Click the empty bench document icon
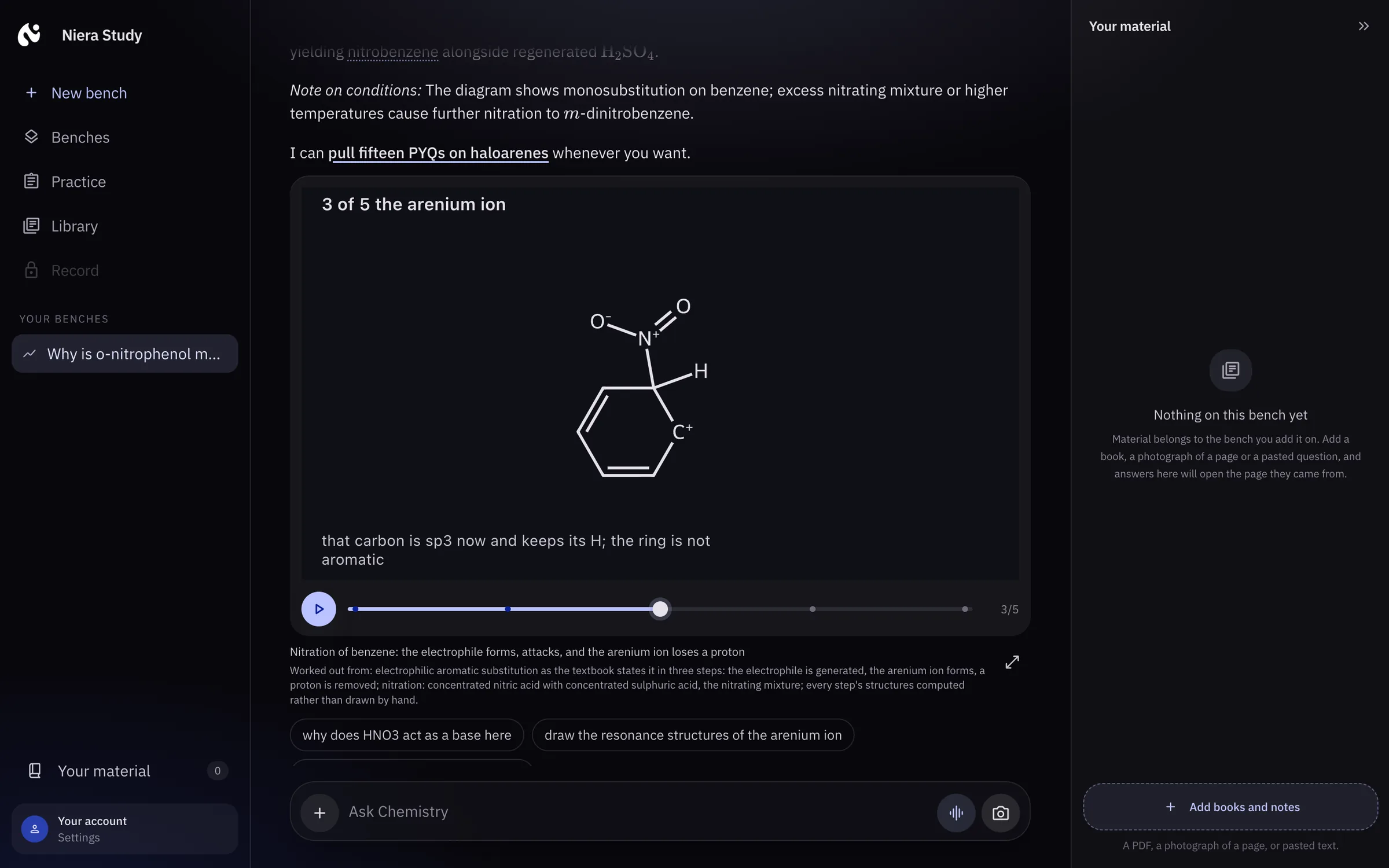 pos(1230,370)
